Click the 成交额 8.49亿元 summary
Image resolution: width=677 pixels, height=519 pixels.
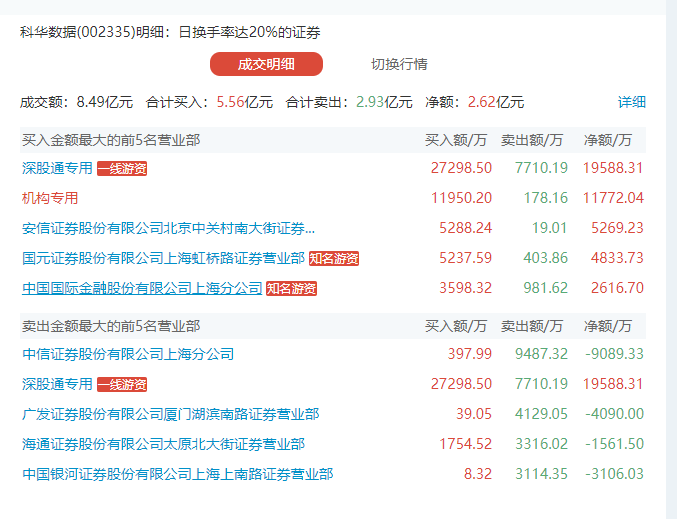(76, 102)
